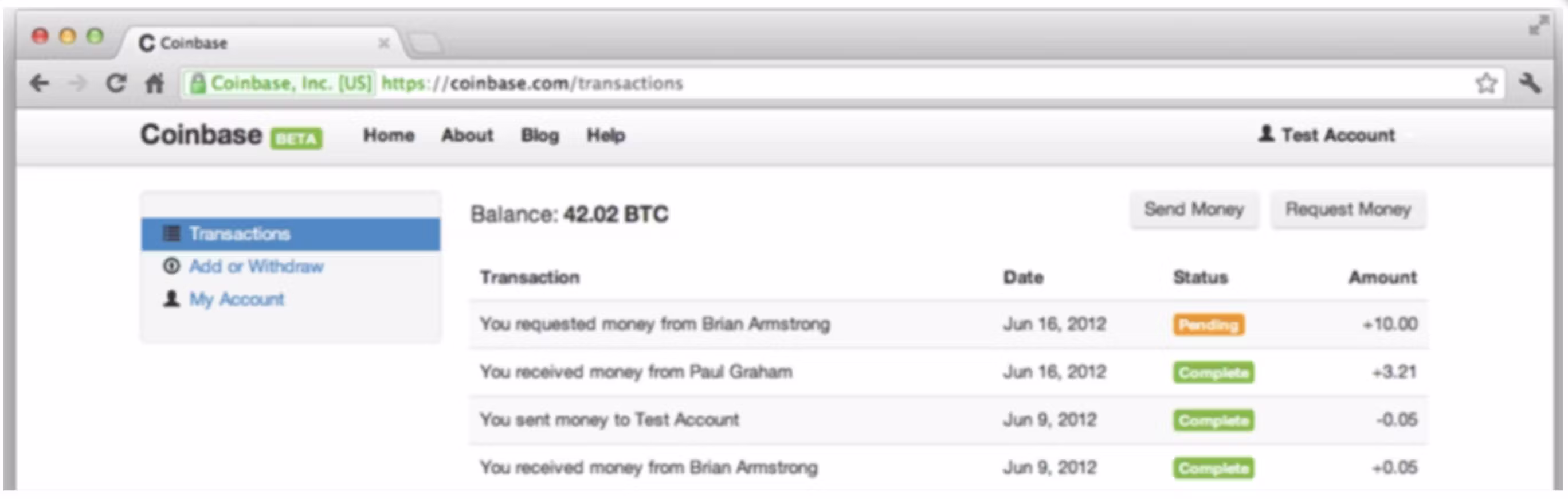Screen dimensions: 1568x499
Task: Open the About page
Action: 467,135
